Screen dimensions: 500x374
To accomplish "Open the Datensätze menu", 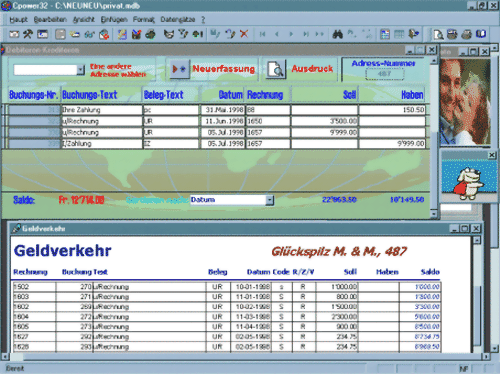I will [178, 20].
